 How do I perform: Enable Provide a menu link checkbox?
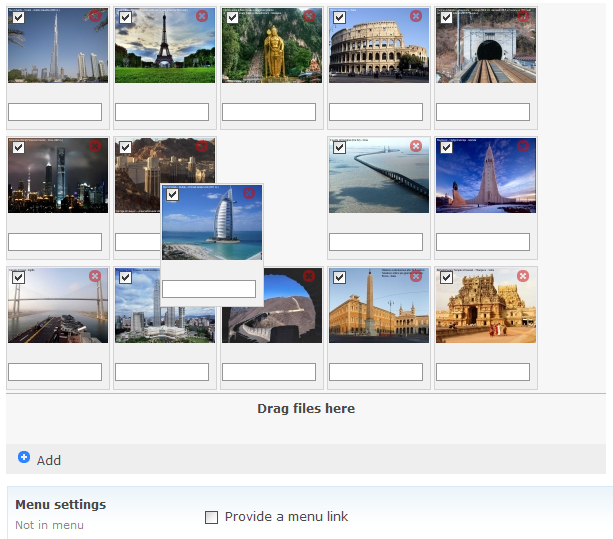coord(211,517)
